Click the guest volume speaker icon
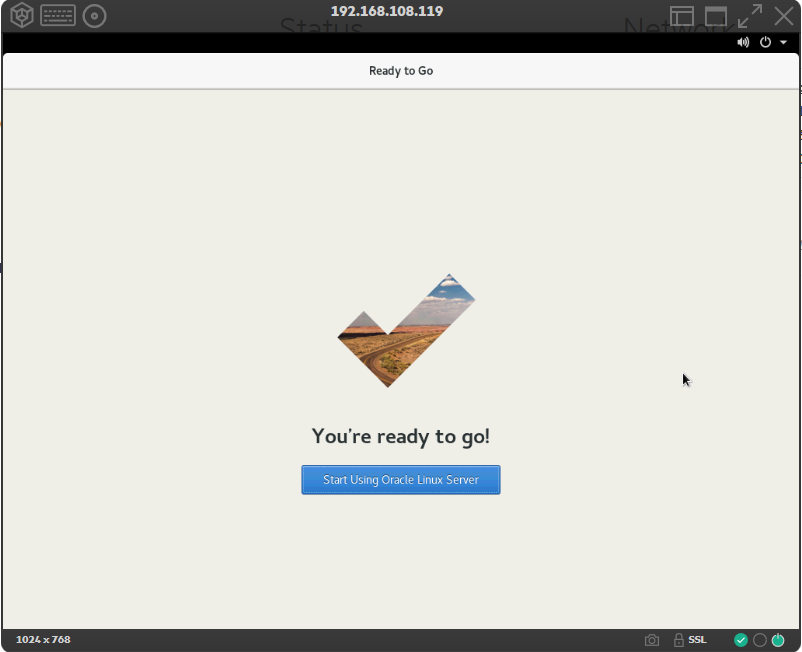802x652 pixels. [x=743, y=42]
